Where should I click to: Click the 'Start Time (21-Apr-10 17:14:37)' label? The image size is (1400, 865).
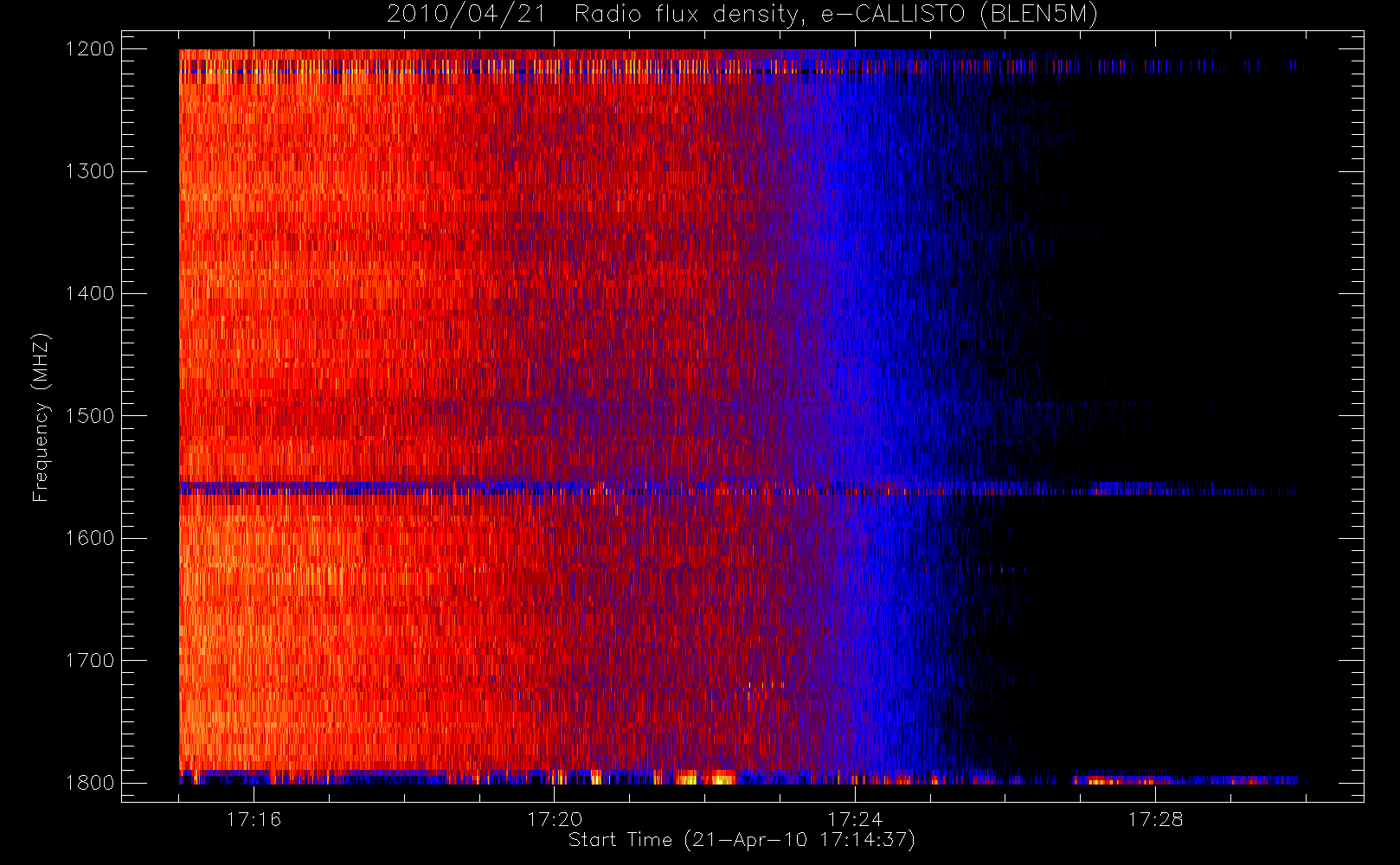[x=742, y=840]
